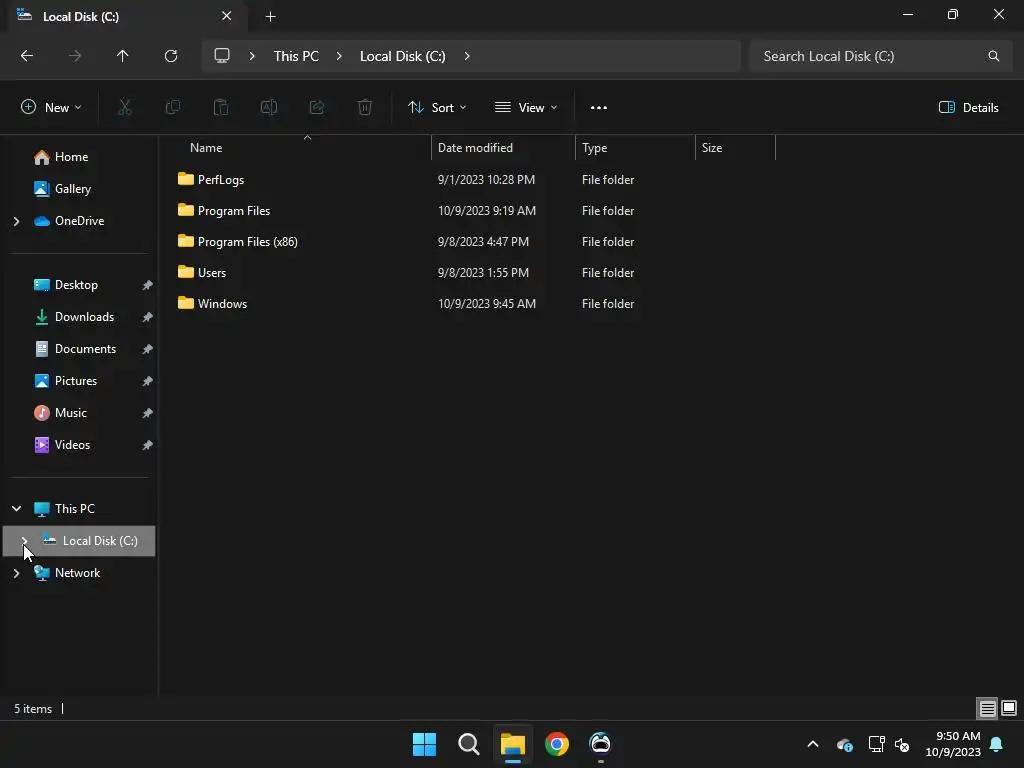Viewport: 1024px width, 768px height.
Task: Expand Local Disk (C:) in the sidebar
Action: pyautogui.click(x=24, y=541)
